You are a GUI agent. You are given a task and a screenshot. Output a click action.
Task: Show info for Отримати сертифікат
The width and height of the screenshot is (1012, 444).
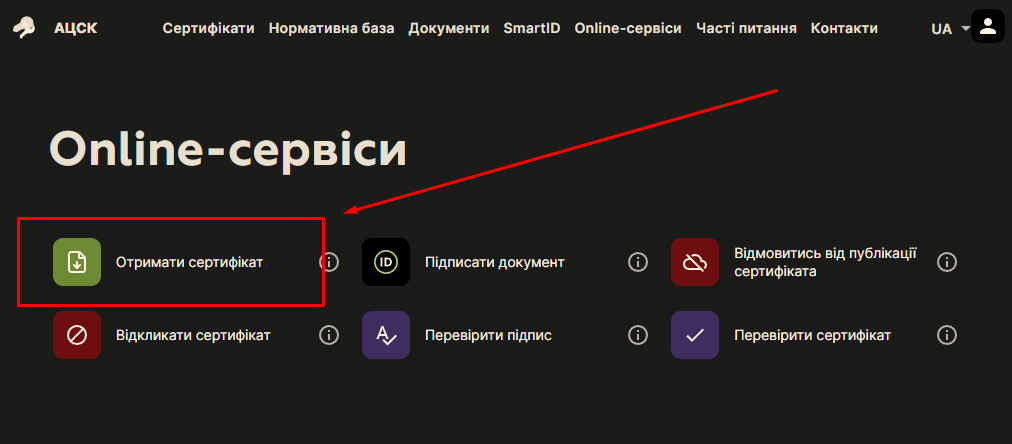tap(329, 262)
